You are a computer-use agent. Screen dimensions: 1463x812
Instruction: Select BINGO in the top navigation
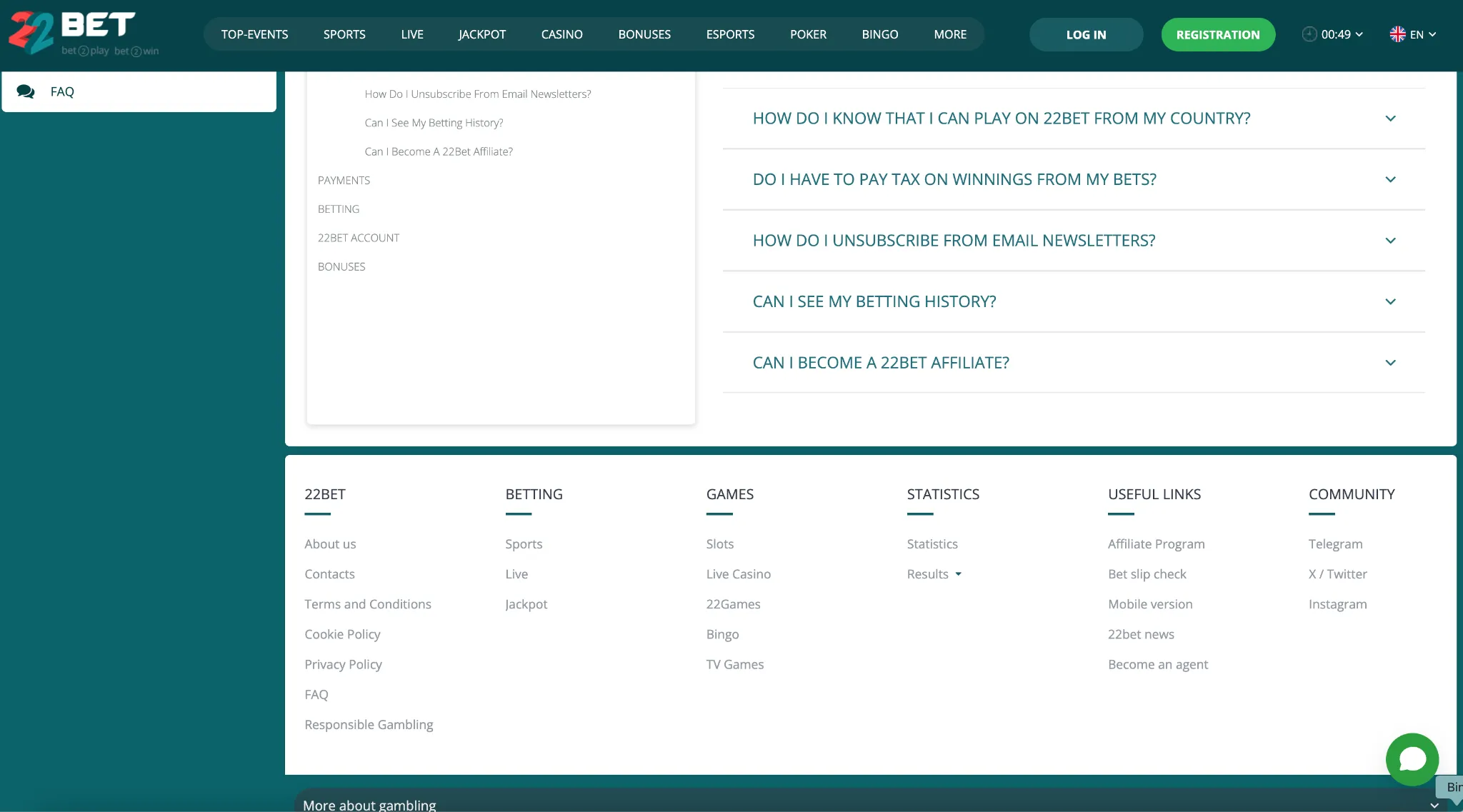[x=880, y=34]
